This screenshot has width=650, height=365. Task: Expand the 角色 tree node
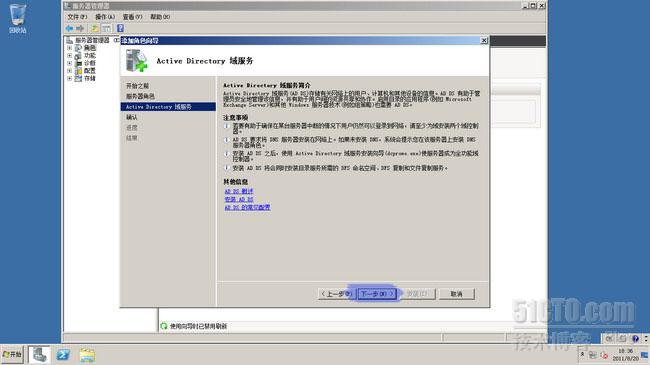click(x=70, y=48)
